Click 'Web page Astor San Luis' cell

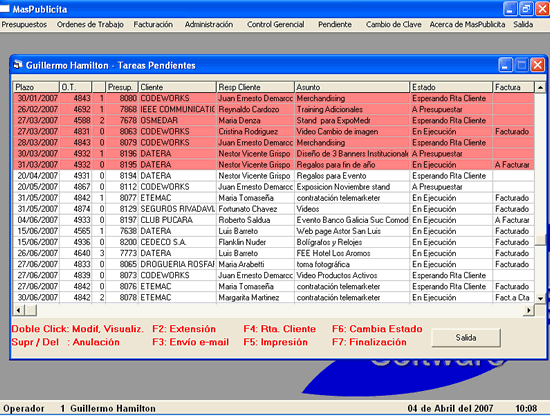point(352,231)
